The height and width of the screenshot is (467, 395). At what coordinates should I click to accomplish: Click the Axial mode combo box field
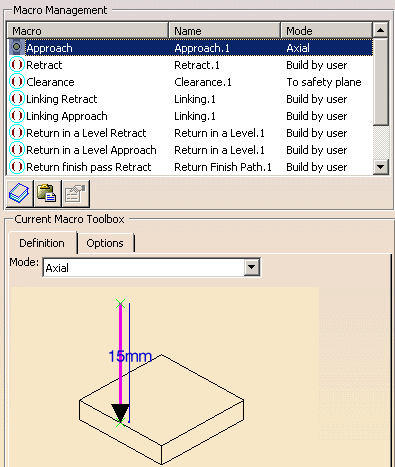[x=152, y=267]
